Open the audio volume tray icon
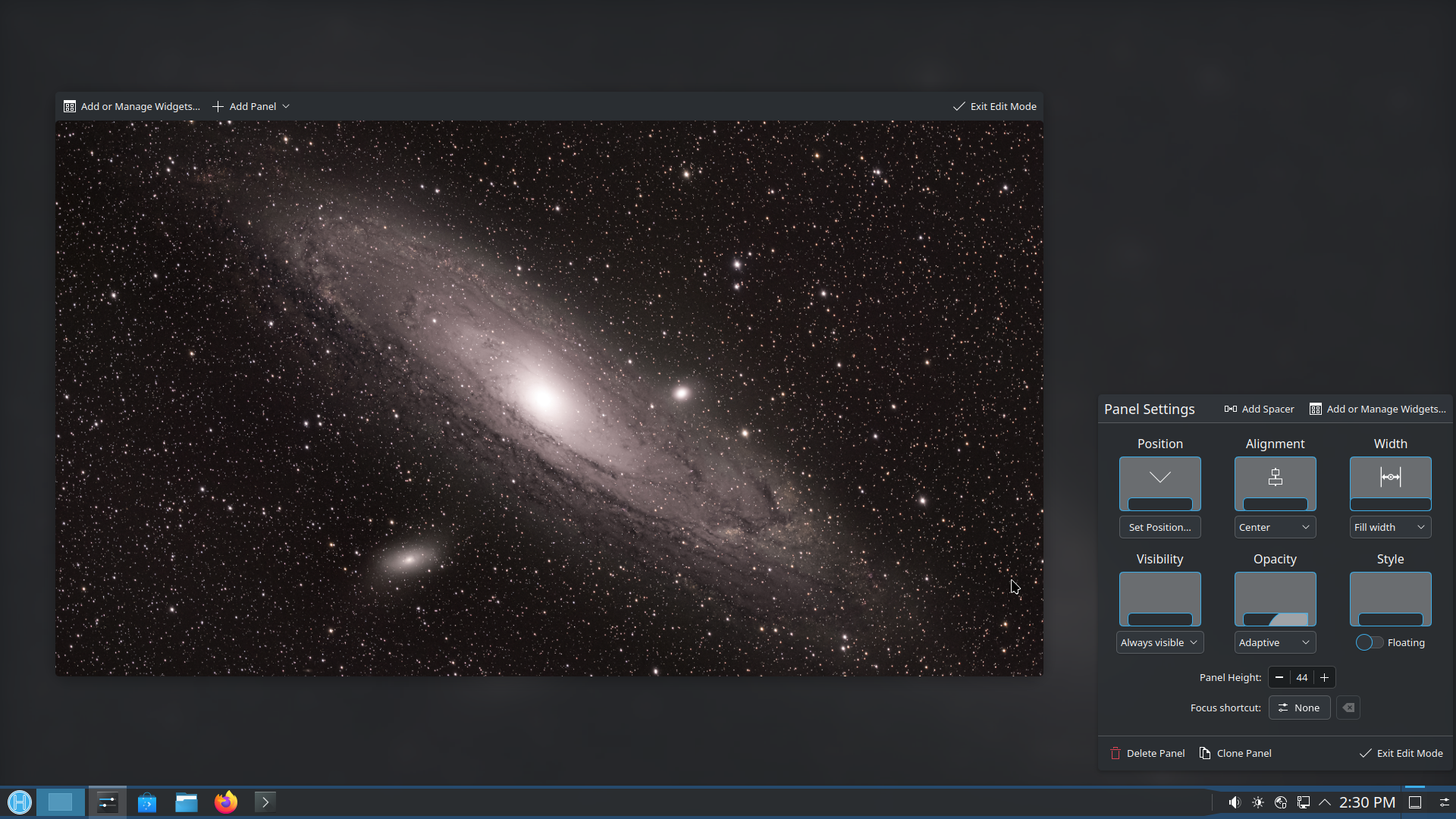The width and height of the screenshot is (1456, 819). click(1235, 802)
